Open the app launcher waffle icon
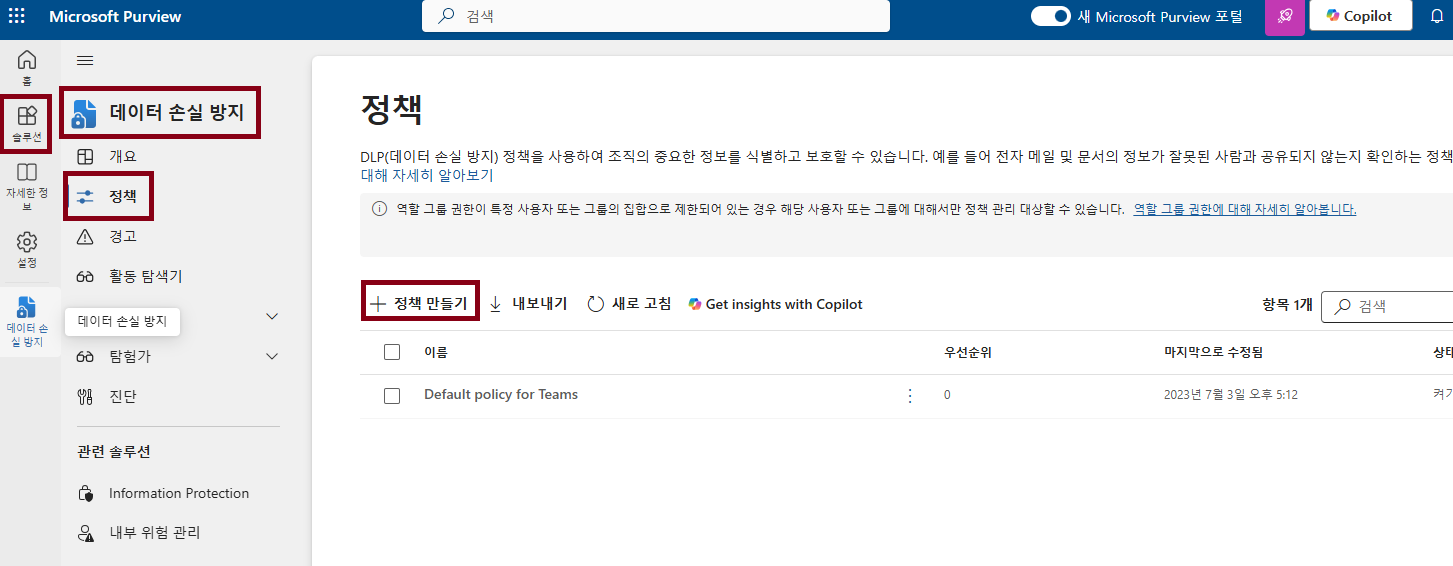Screen dimensions: 1453x566 (x=17, y=16)
